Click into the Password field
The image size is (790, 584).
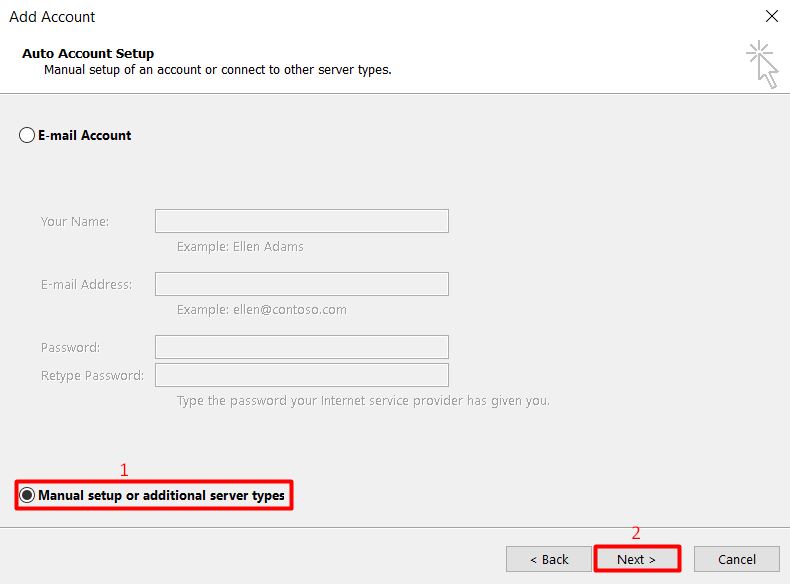pos(301,347)
